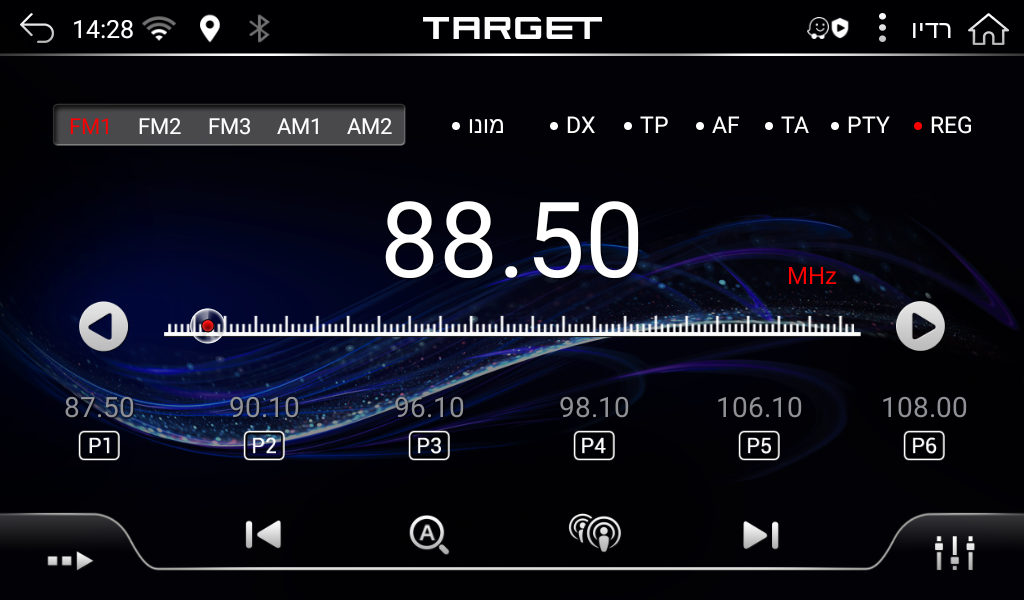Switch to the FM3 band
This screenshot has width=1024, height=600.
[229, 126]
